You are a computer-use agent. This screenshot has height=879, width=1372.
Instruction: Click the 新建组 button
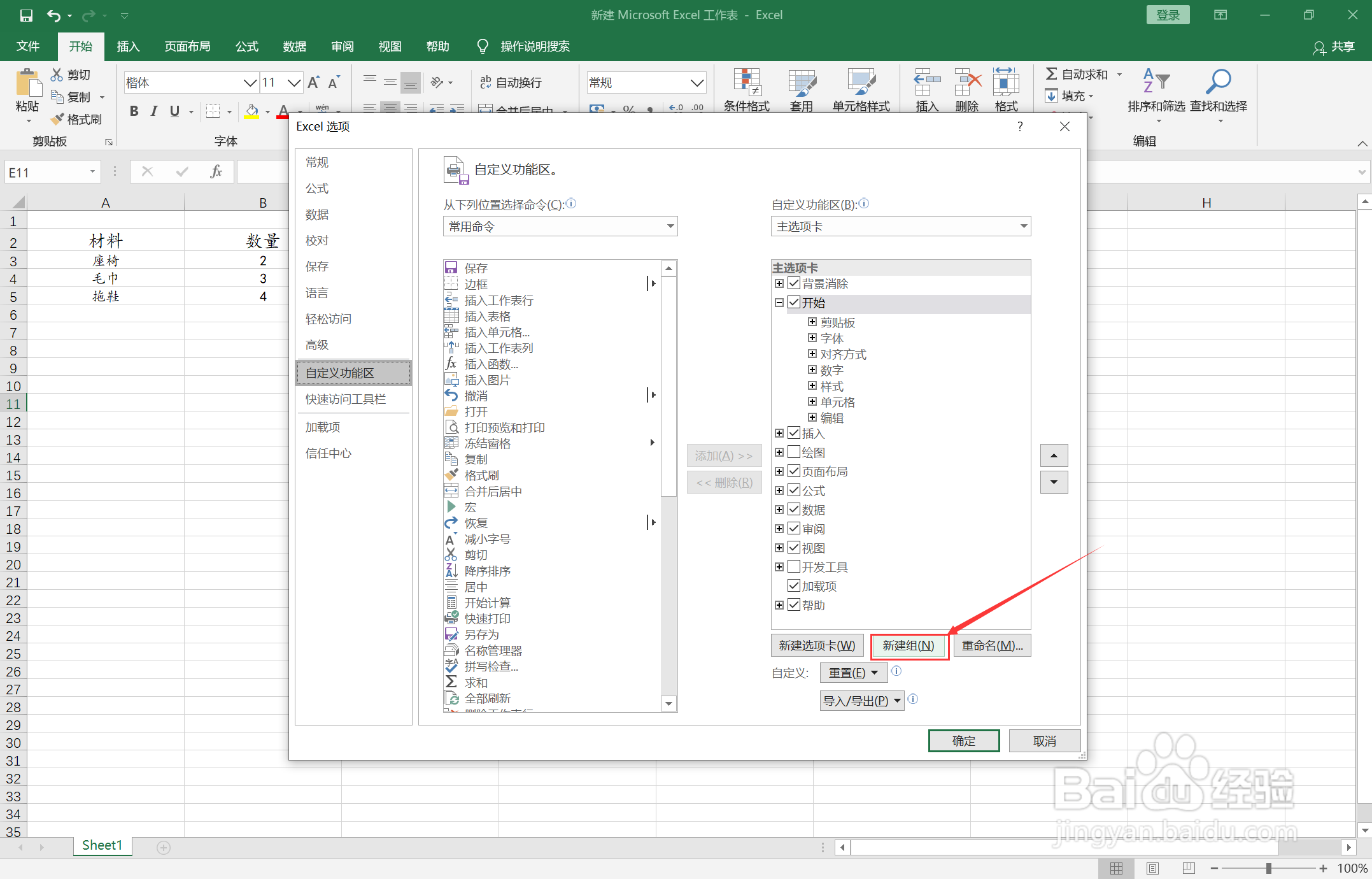coord(909,646)
